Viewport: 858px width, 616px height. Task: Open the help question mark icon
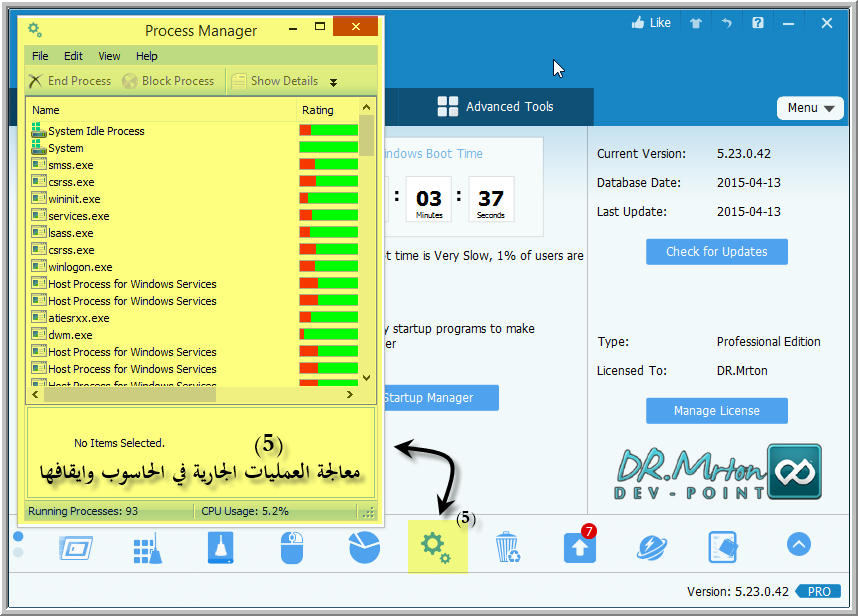click(758, 23)
